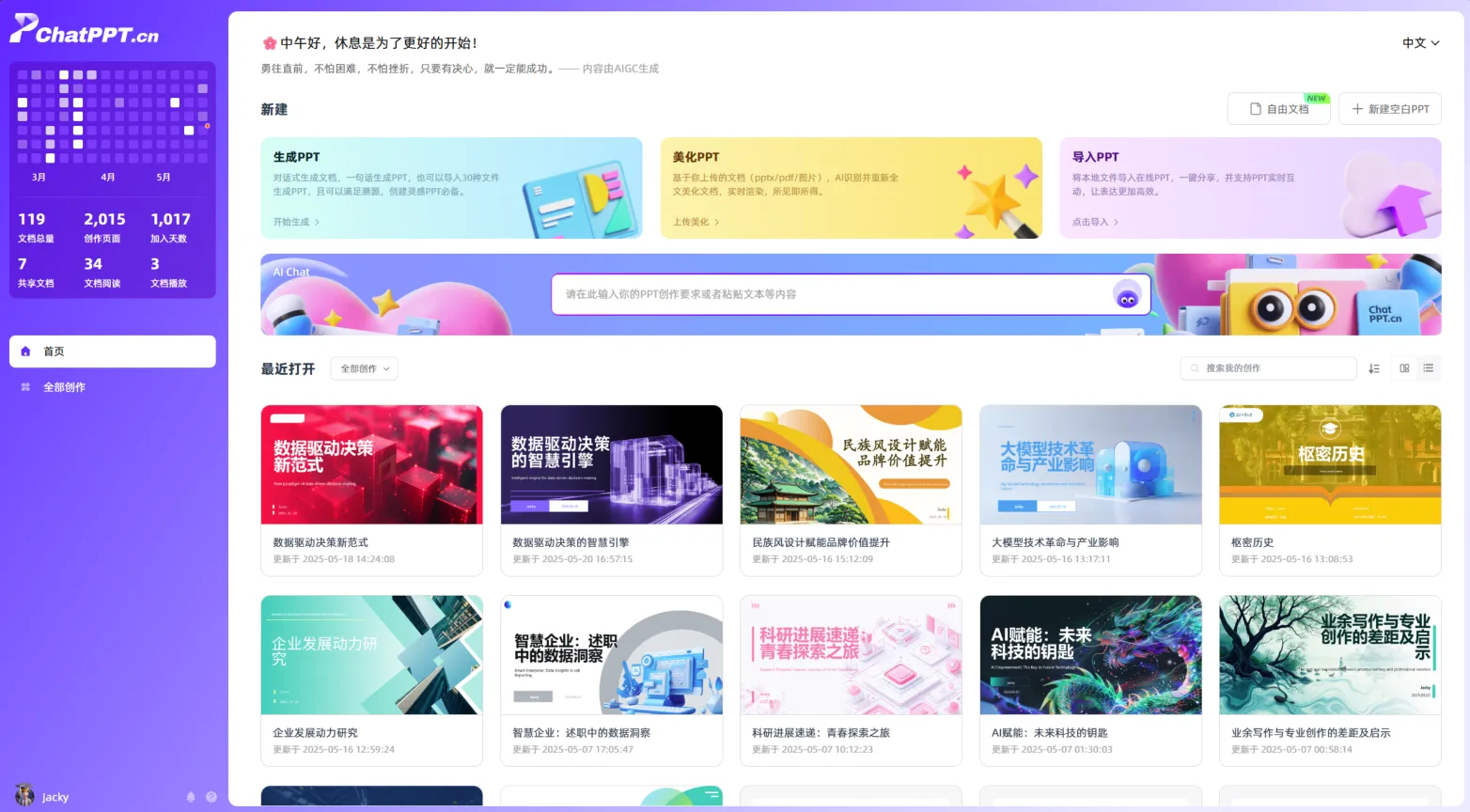Open the notification bell

click(x=191, y=797)
